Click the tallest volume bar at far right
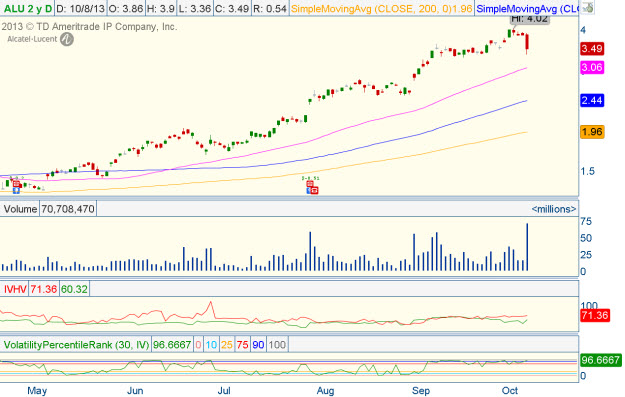The width and height of the screenshot is (625, 397). 527,247
